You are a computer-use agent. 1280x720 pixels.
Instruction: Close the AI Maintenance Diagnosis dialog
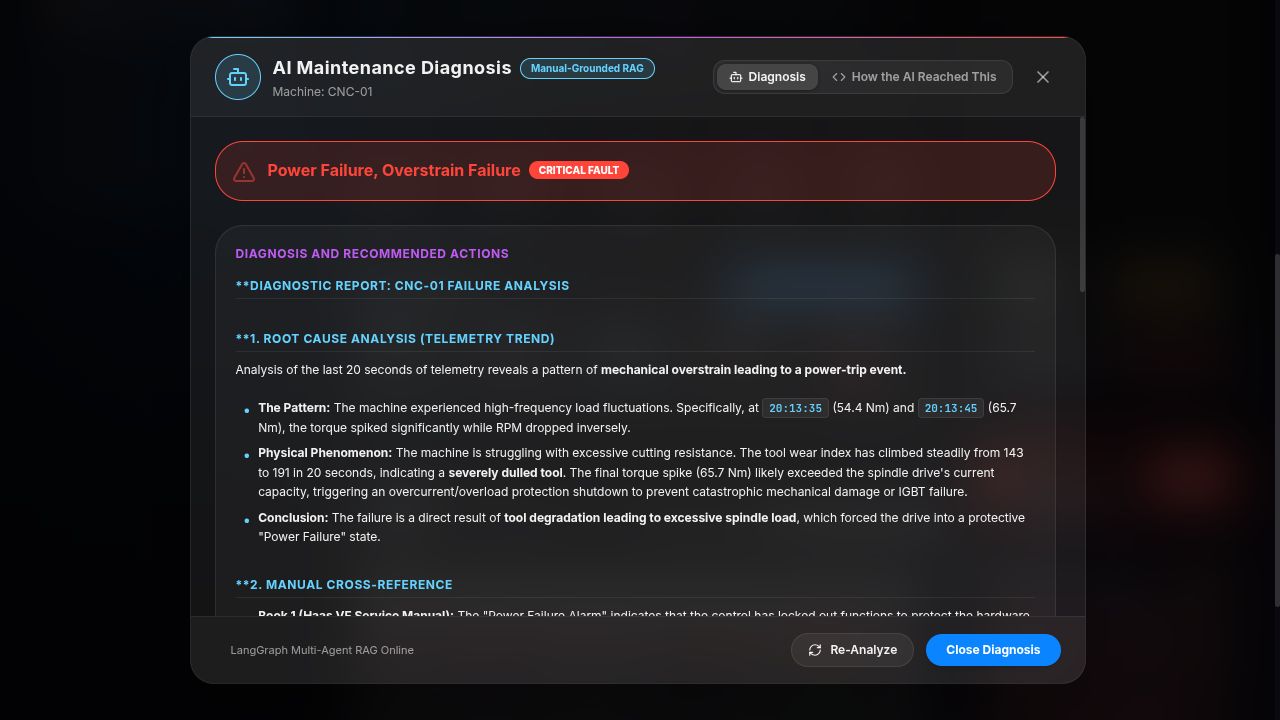(x=1043, y=77)
